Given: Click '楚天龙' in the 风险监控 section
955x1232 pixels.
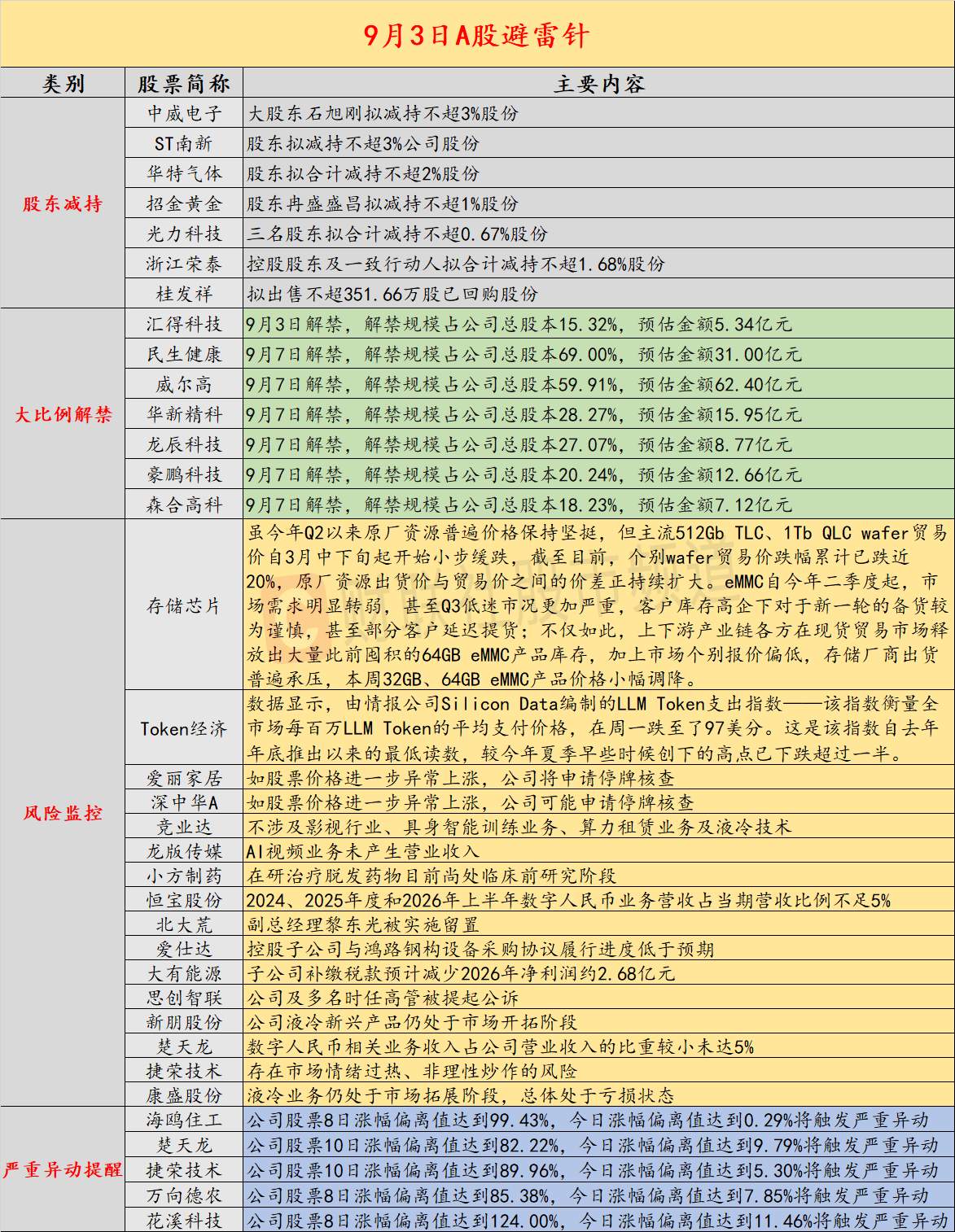Looking at the screenshot, I should coord(184,1047).
